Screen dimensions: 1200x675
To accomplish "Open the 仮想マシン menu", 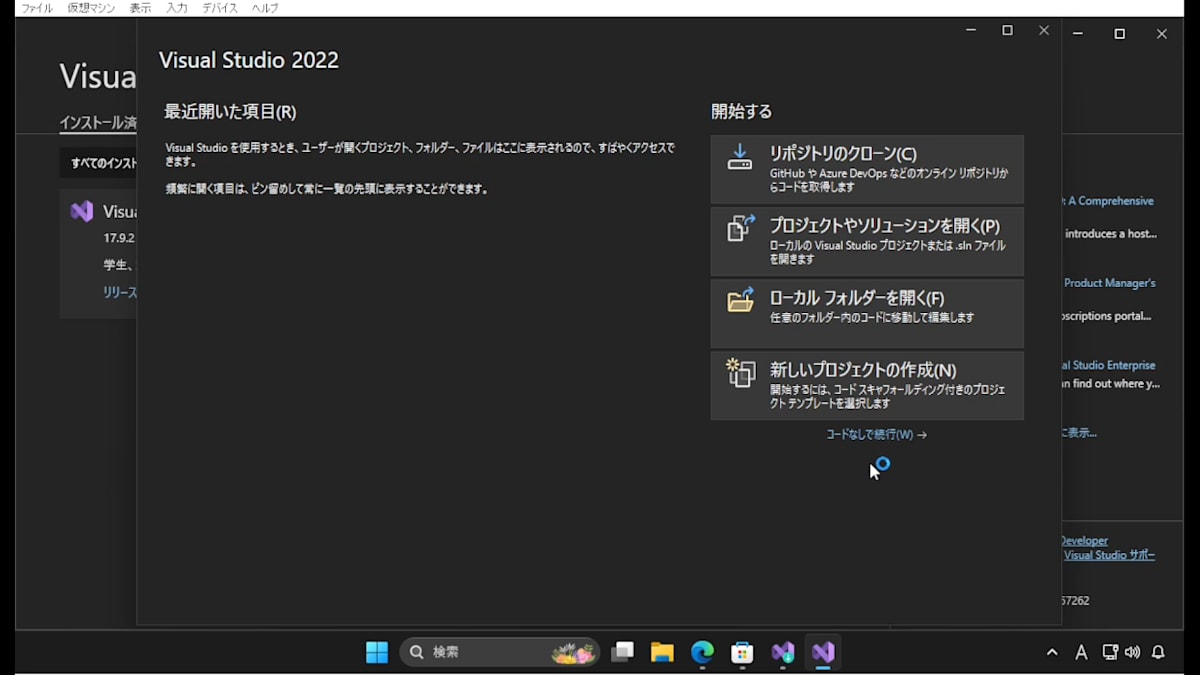I will 91,8.
